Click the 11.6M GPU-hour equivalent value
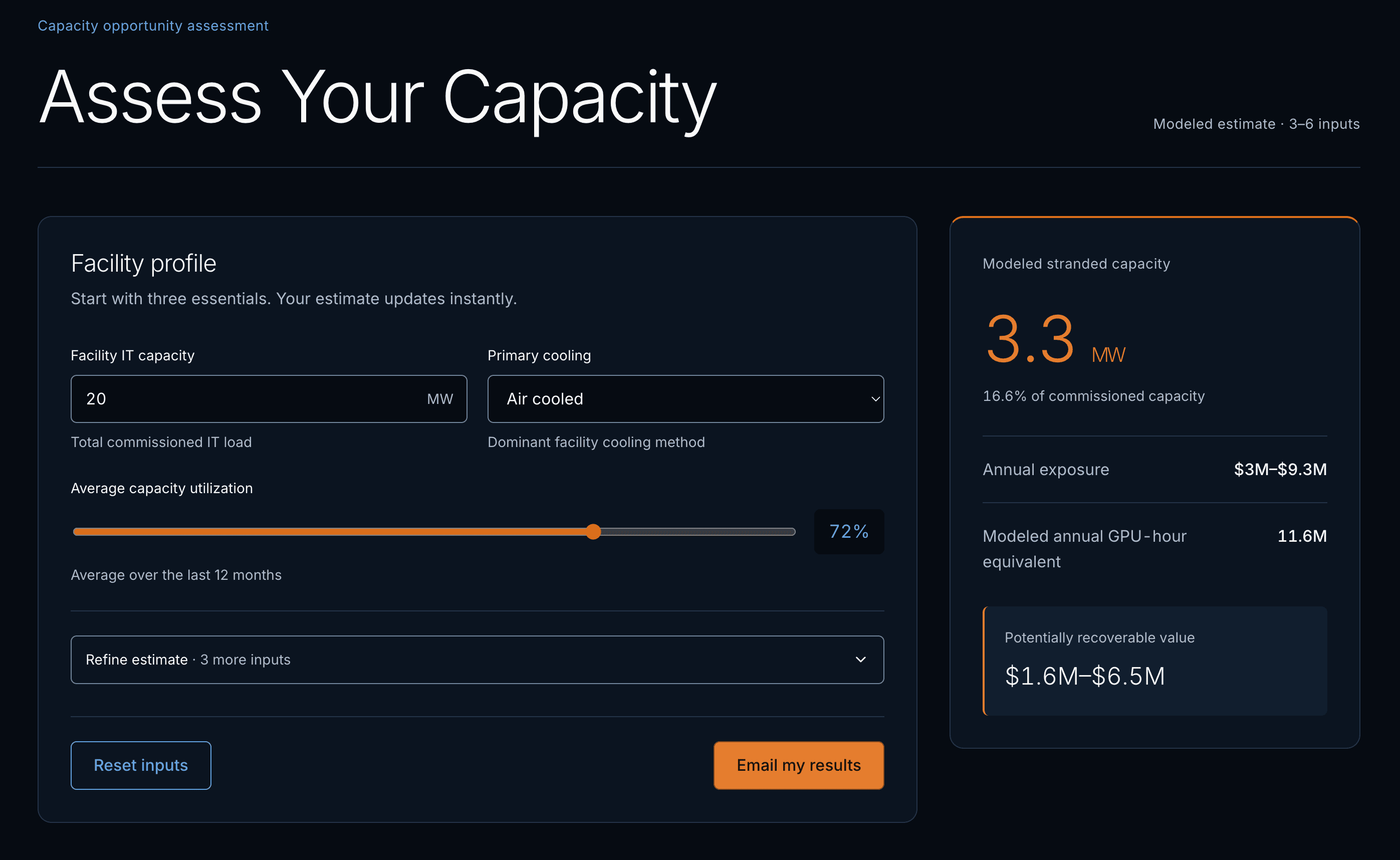This screenshot has height=860, width=1400. tap(1302, 536)
